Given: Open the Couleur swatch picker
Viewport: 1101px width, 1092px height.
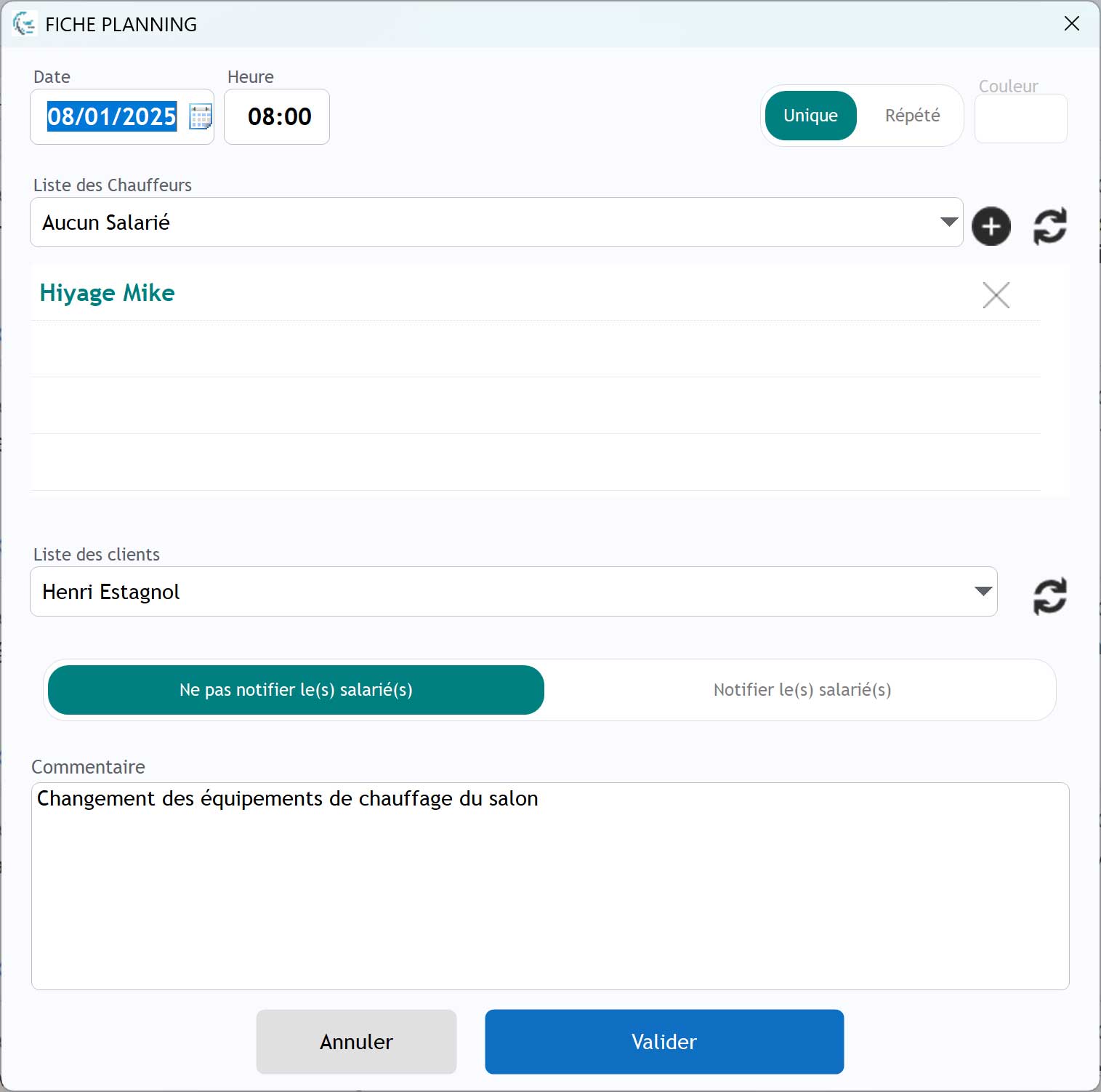Looking at the screenshot, I should pos(1020,119).
